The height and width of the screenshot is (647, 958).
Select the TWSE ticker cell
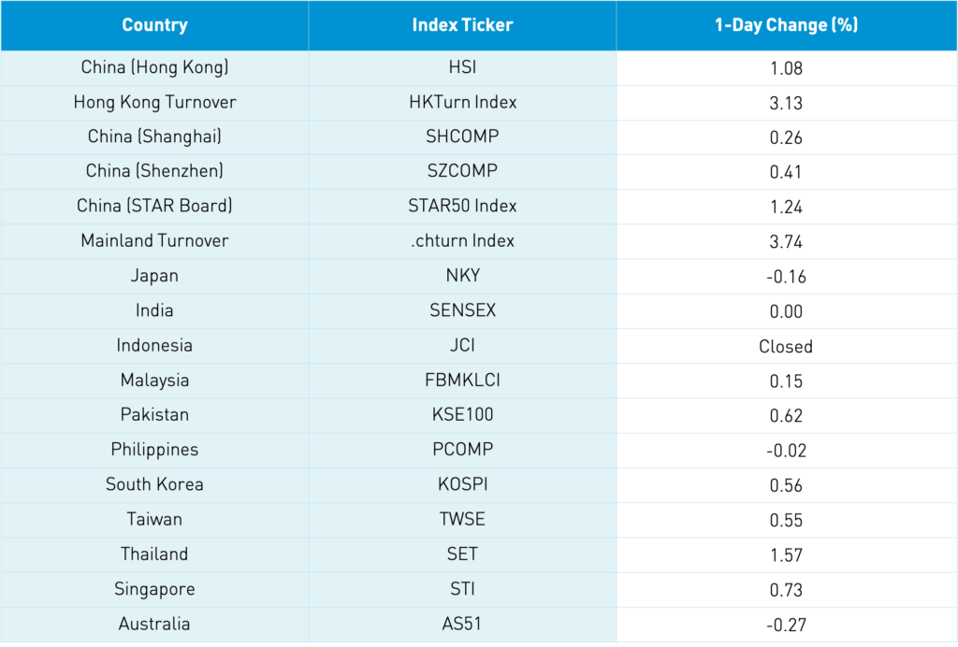pos(462,520)
